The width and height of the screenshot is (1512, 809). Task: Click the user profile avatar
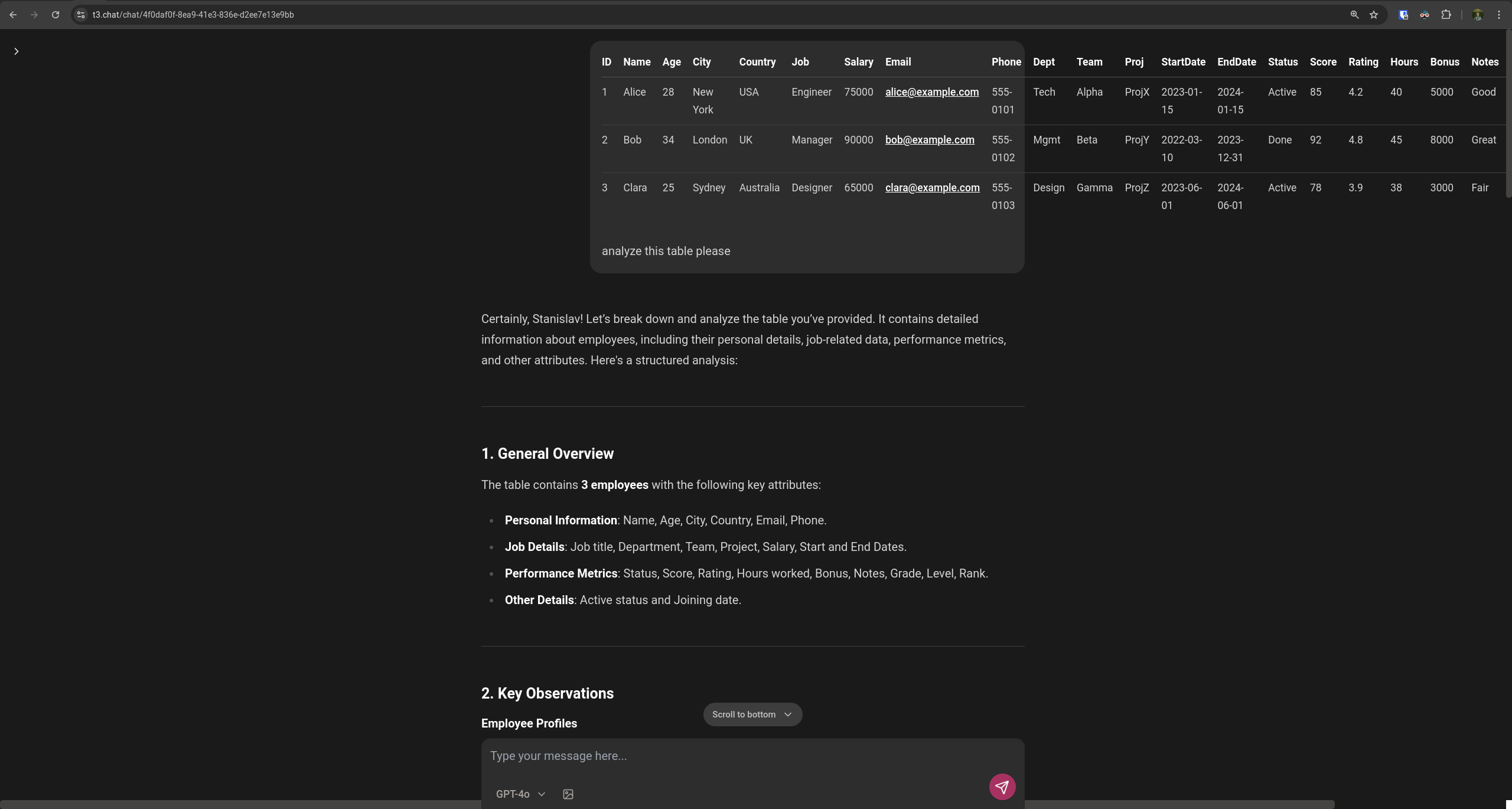coord(1478,15)
